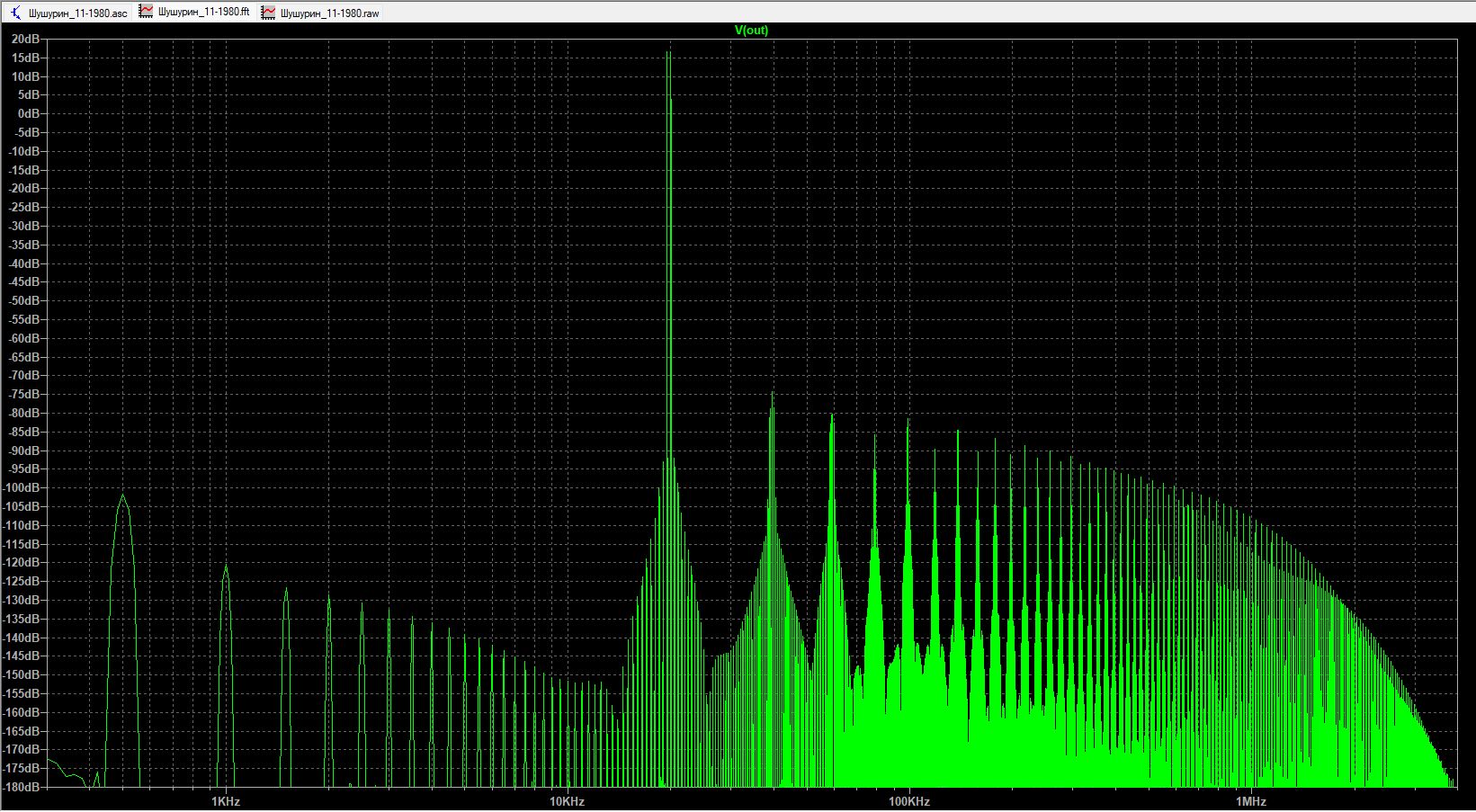Click the 1MHz frequency axis label
Viewport: 1476px width, 812px height.
coord(1250,801)
